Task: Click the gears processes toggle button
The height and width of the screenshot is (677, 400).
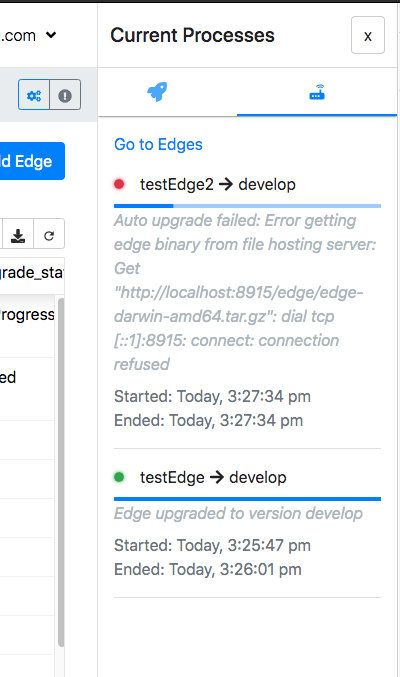Action: [34, 95]
